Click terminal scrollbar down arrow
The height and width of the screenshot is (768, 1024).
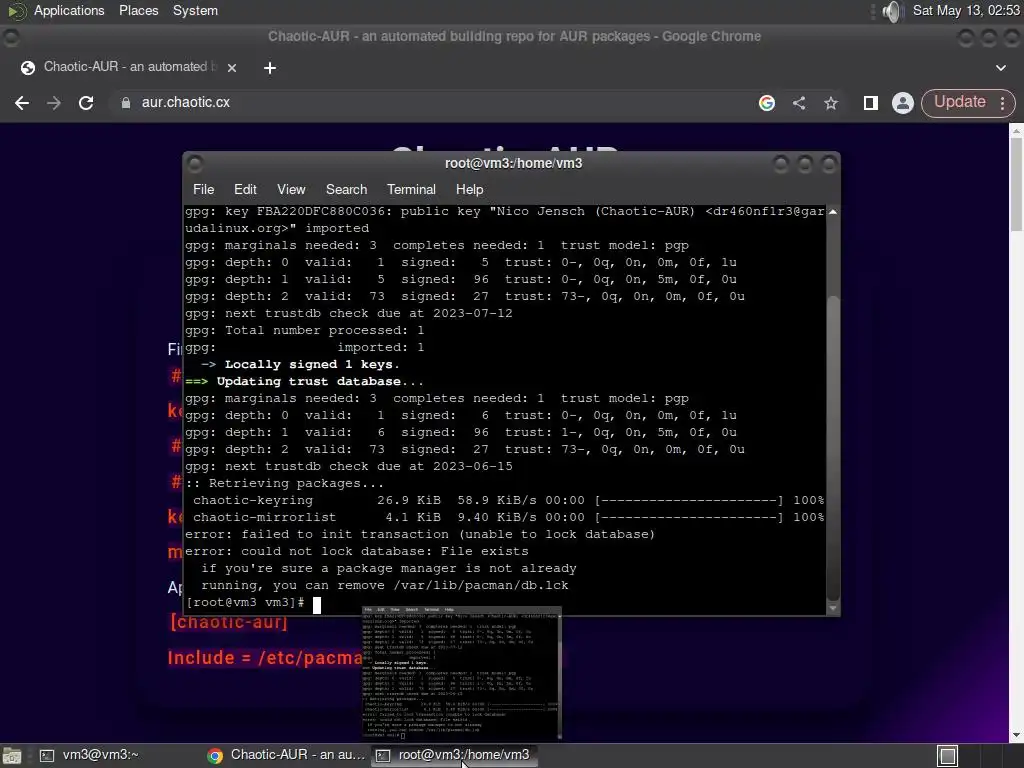tap(833, 608)
